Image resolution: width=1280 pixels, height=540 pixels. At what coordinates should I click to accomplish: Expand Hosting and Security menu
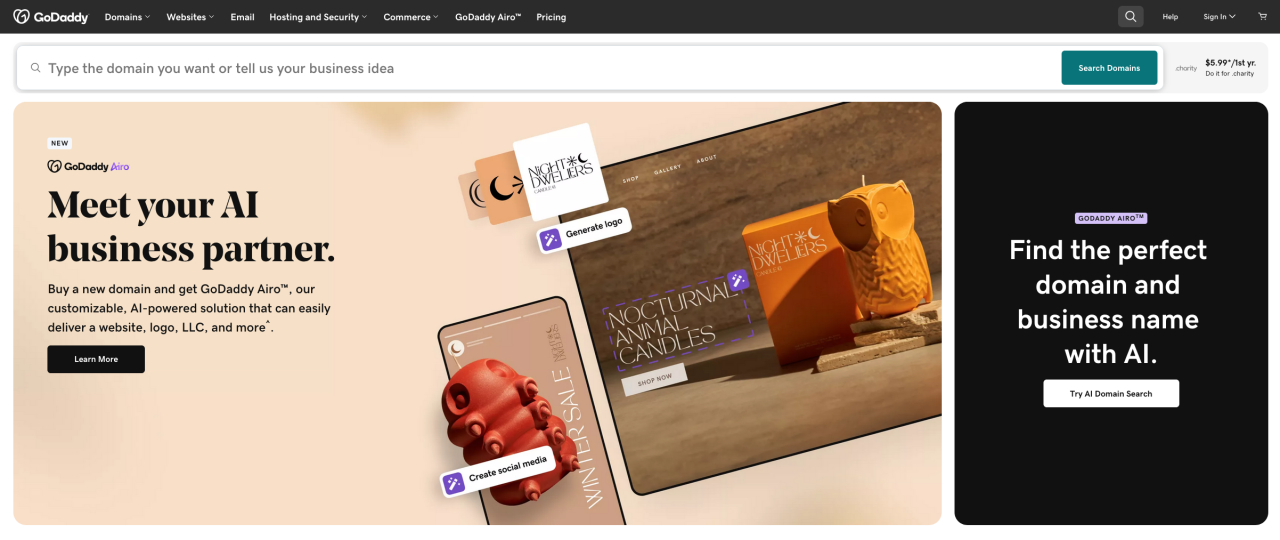(x=318, y=17)
